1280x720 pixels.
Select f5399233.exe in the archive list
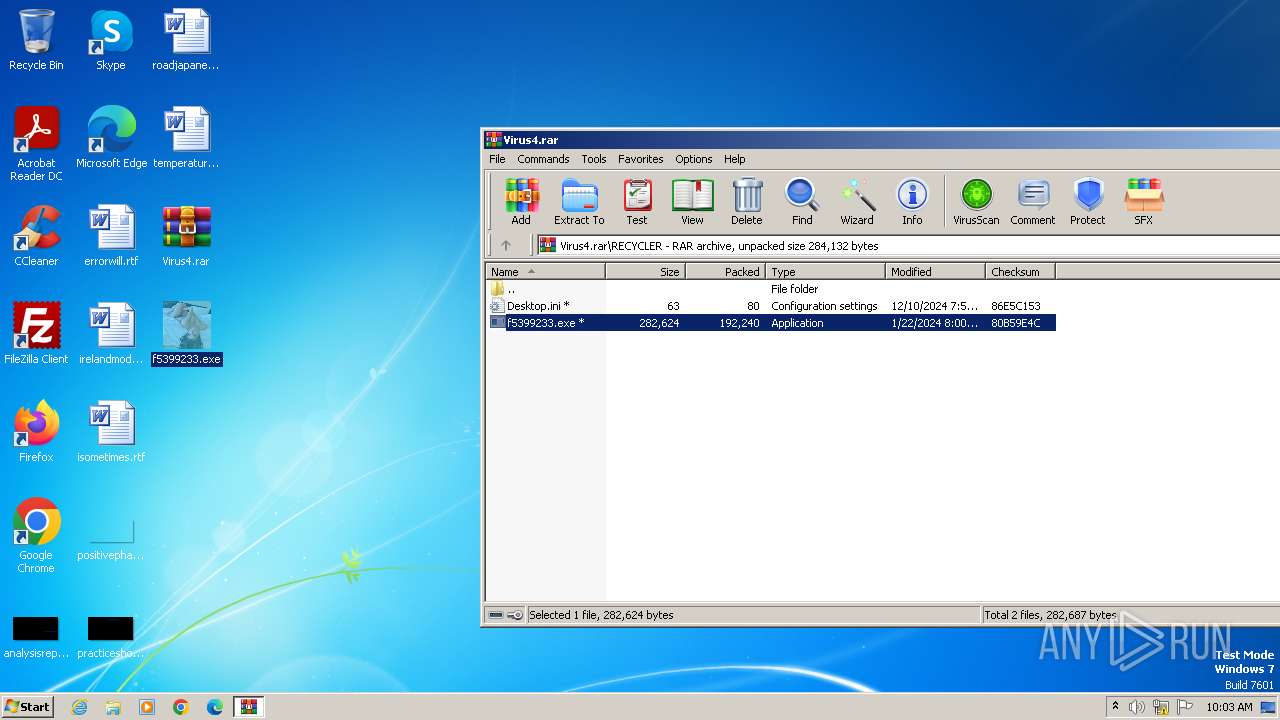pos(771,323)
